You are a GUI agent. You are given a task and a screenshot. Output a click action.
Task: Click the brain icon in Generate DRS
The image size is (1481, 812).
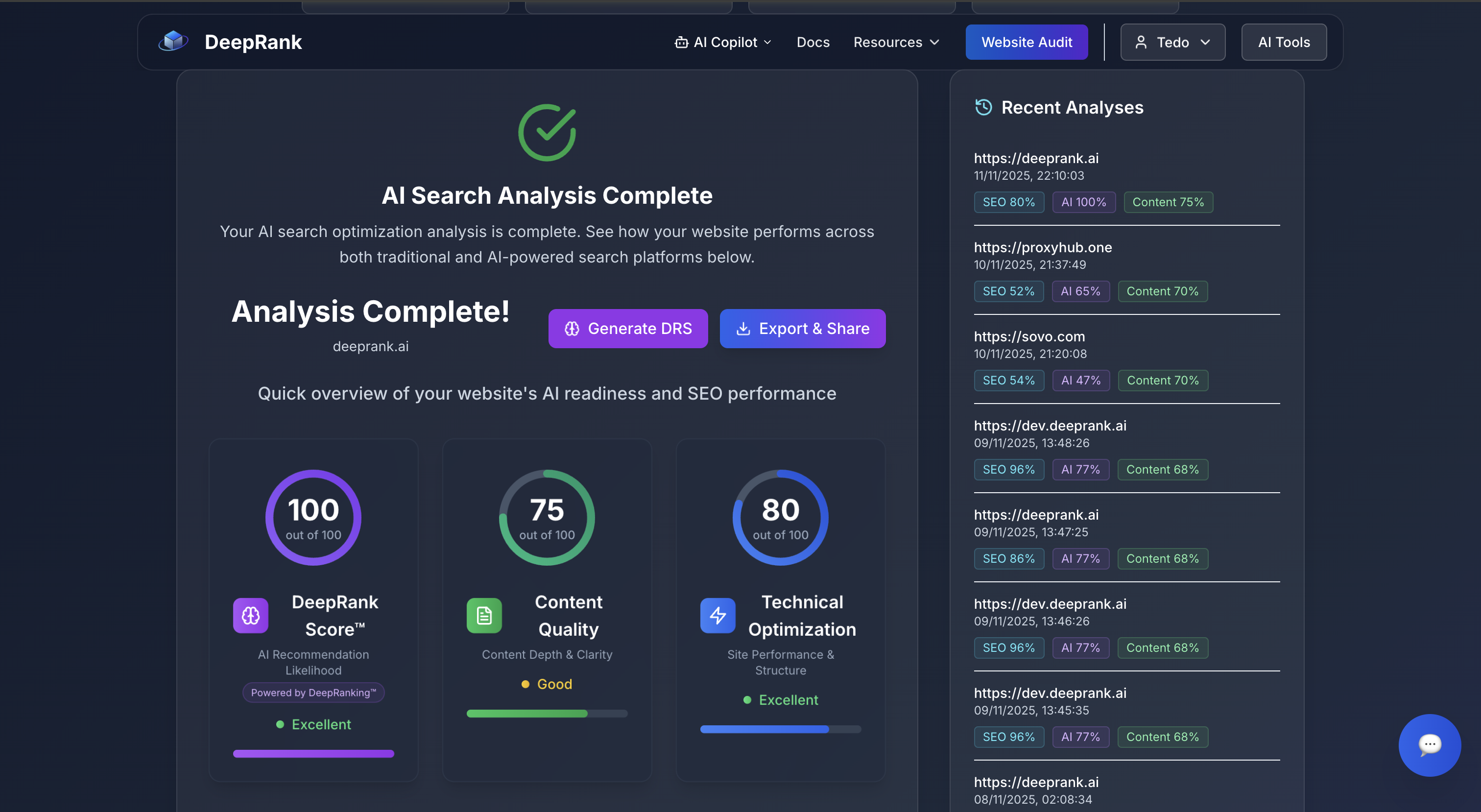(571, 328)
